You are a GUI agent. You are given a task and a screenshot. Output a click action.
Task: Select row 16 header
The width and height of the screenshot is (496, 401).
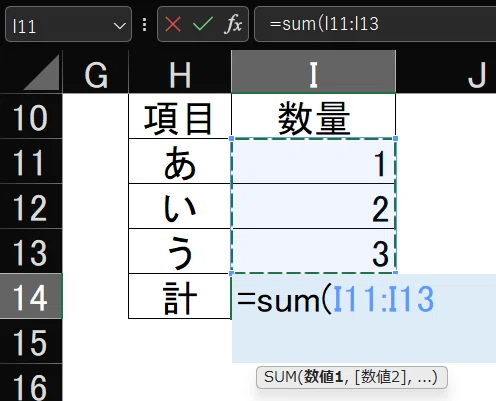(x=31, y=383)
